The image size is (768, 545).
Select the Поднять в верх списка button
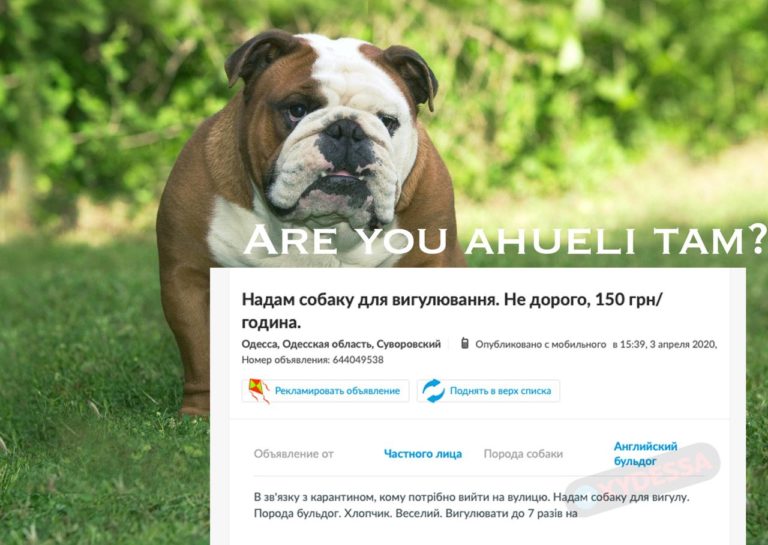pyautogui.click(x=488, y=391)
